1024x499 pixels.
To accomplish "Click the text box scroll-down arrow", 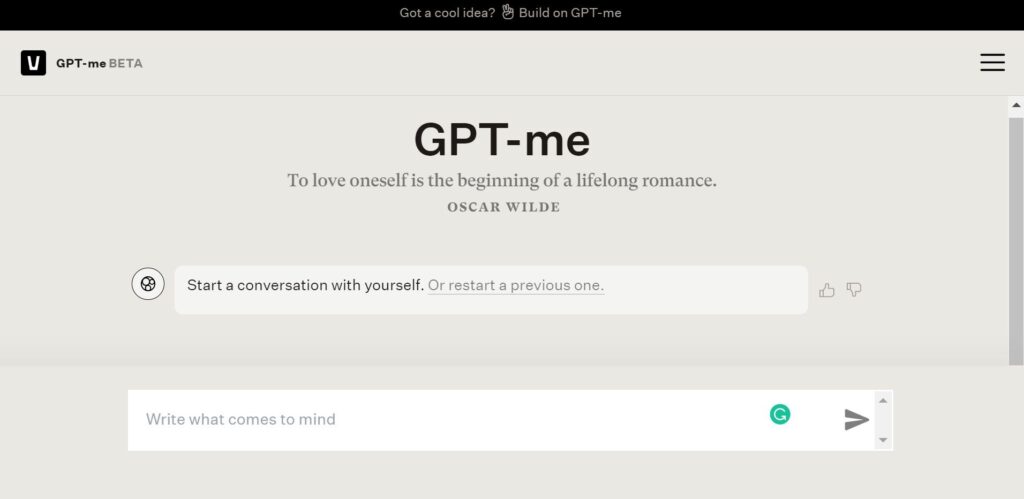I will [882, 440].
